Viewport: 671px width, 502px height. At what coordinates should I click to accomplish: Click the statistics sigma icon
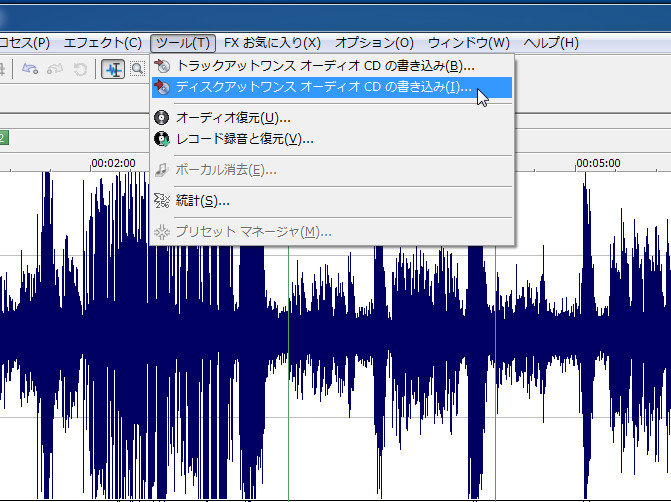pos(162,200)
